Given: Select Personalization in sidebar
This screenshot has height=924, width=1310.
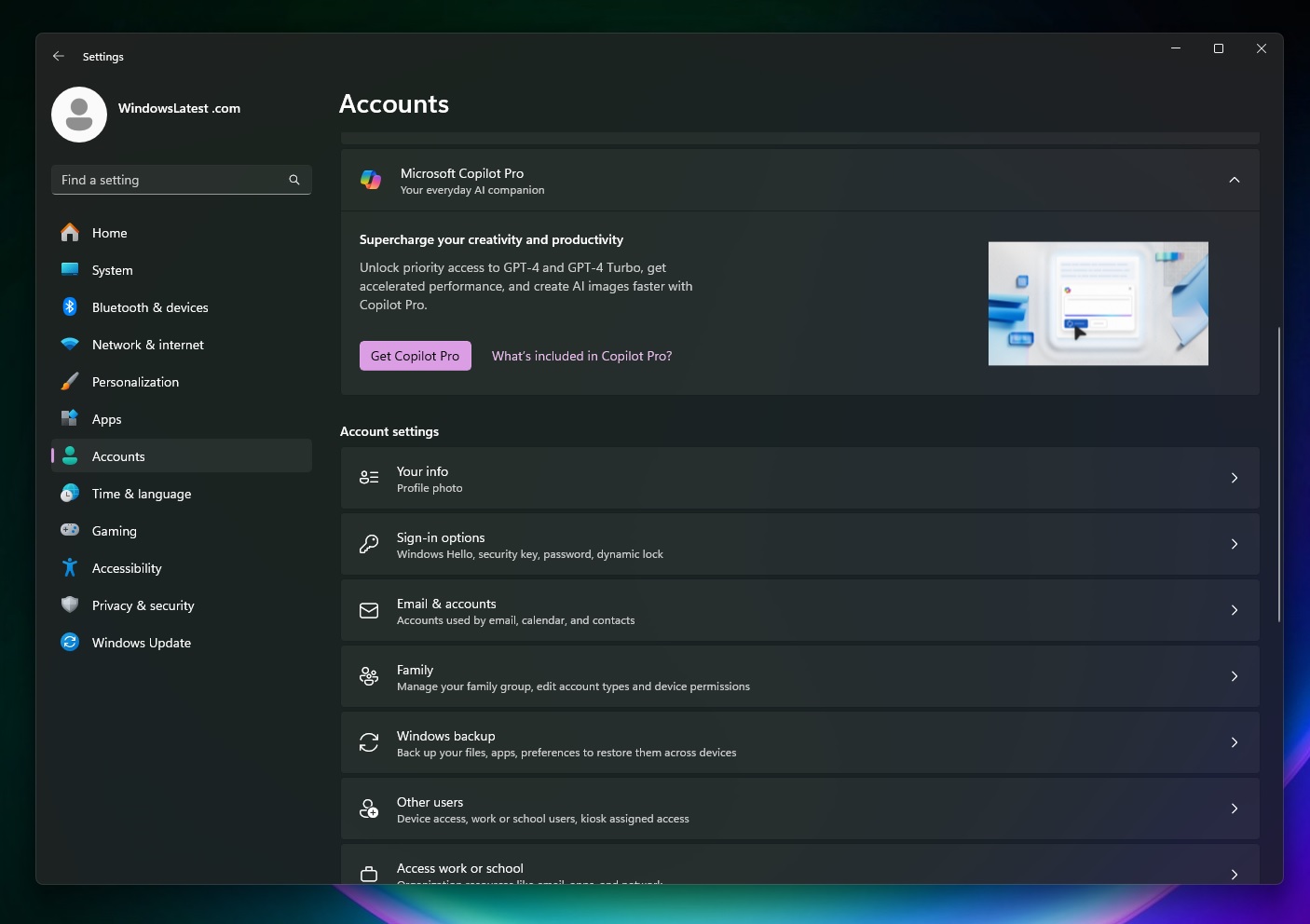Looking at the screenshot, I should (182, 381).
